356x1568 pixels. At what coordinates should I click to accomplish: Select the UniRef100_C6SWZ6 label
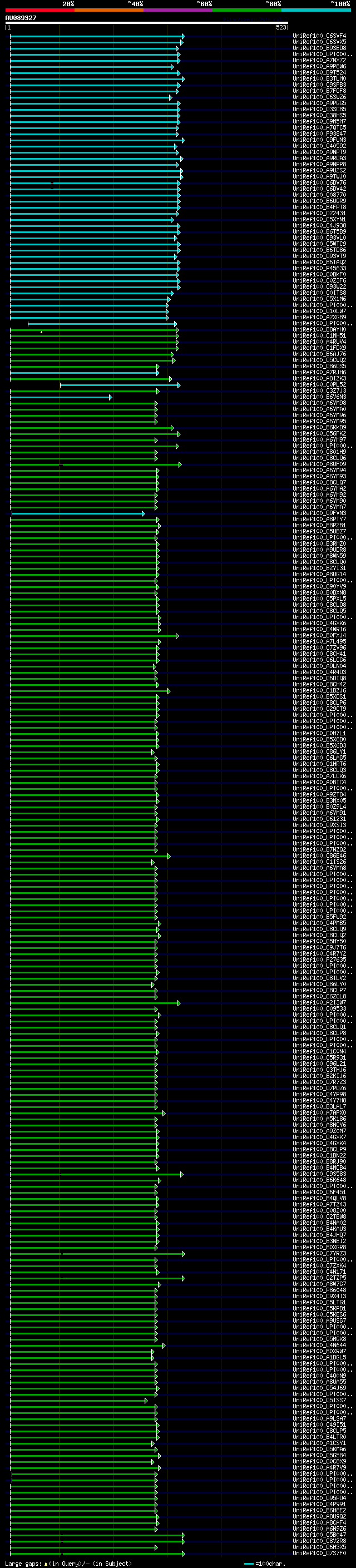click(319, 97)
